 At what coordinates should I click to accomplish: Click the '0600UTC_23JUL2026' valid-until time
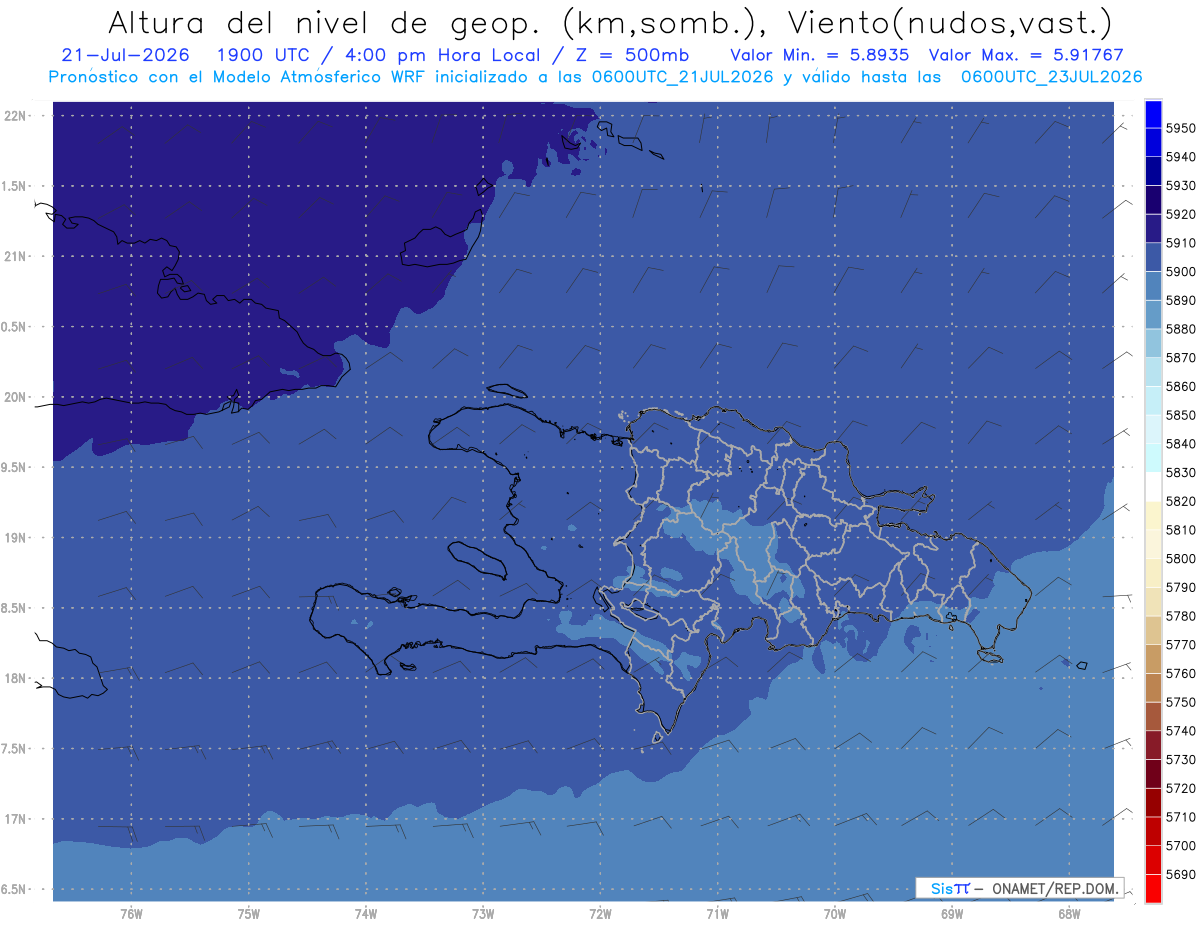pyautogui.click(x=1051, y=77)
